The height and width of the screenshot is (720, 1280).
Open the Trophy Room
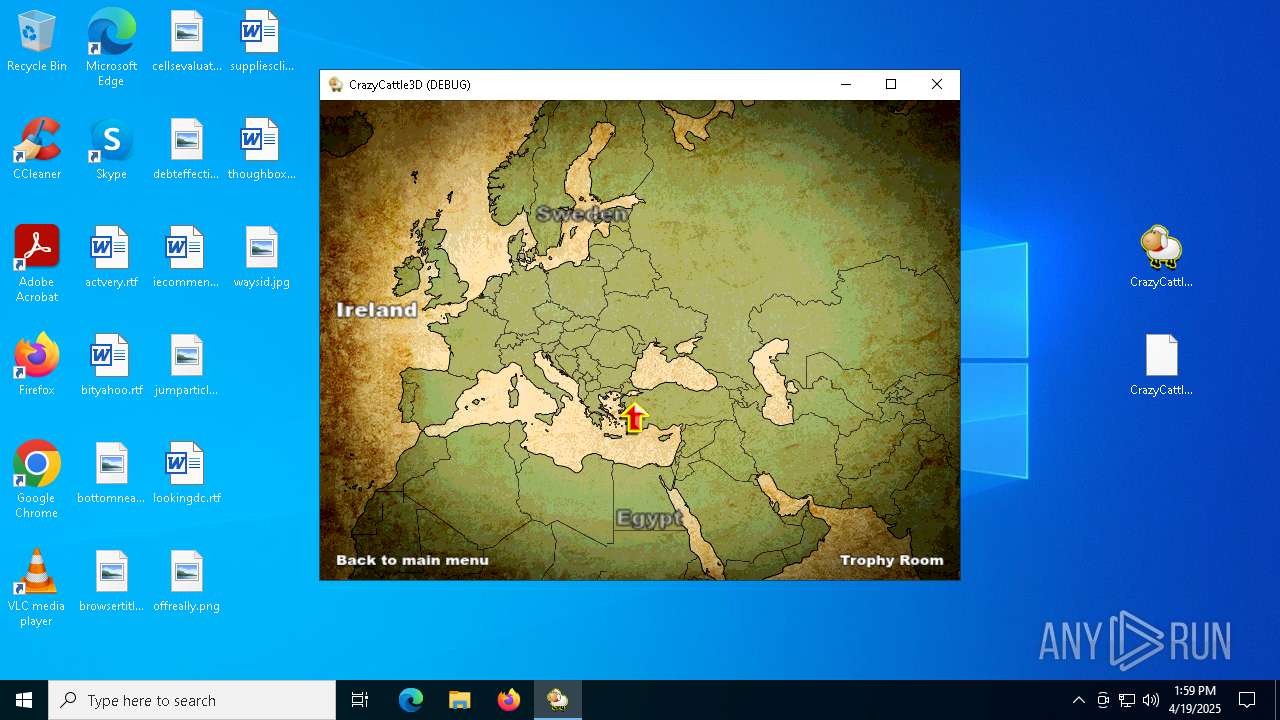(892, 560)
